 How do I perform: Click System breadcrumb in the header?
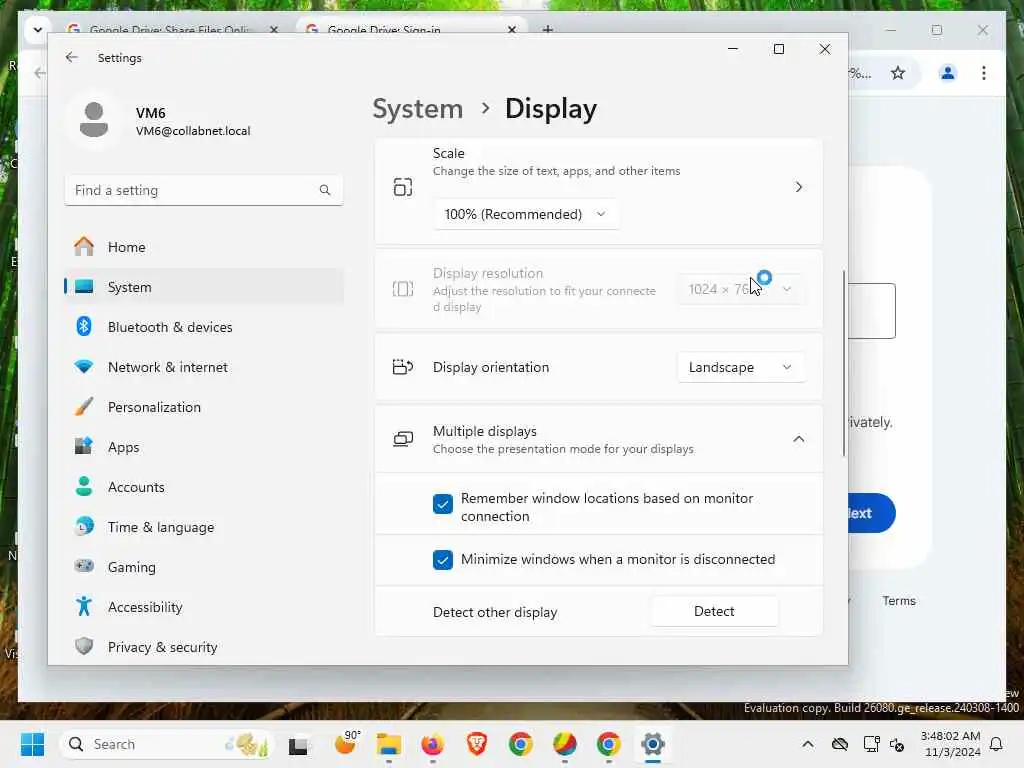417,108
